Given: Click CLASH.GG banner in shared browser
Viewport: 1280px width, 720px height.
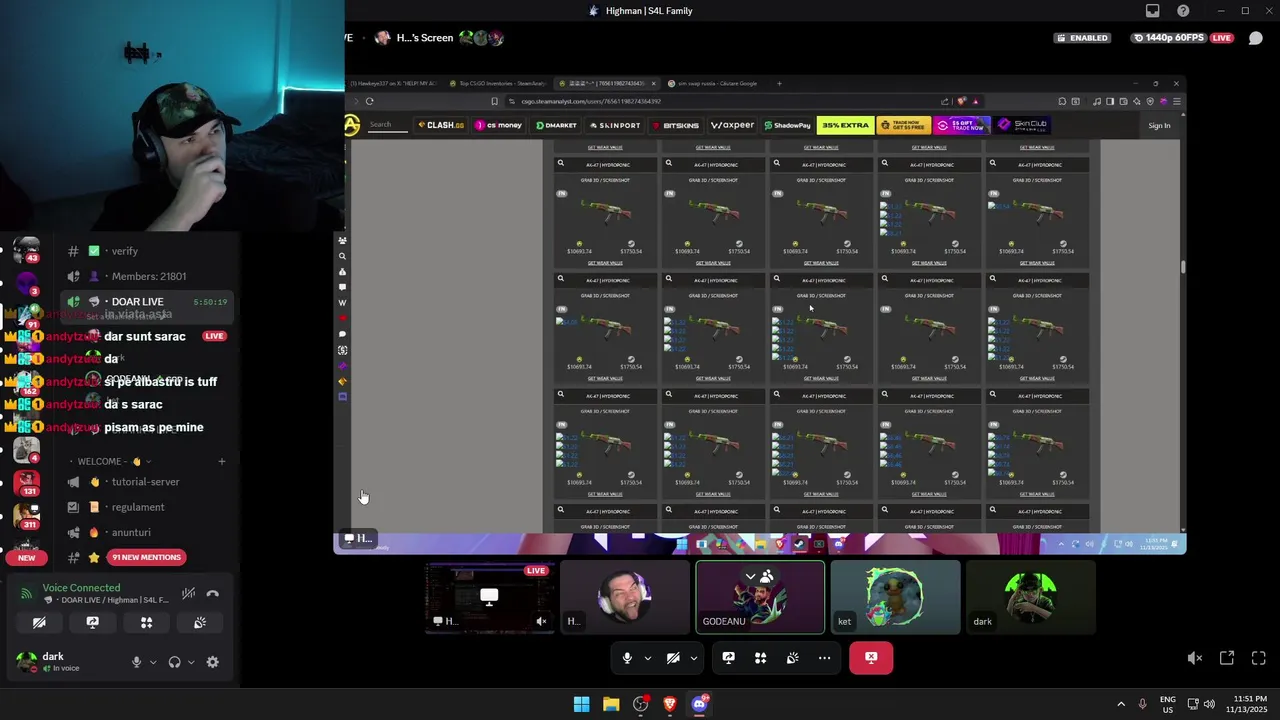Looking at the screenshot, I should pyautogui.click(x=440, y=125).
